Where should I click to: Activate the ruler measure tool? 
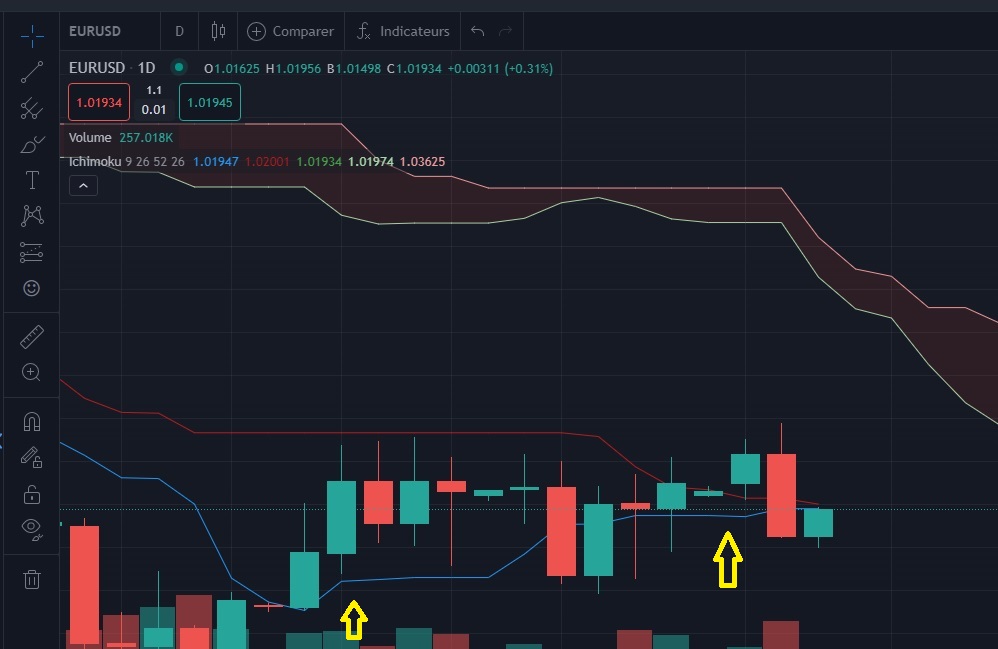point(31,337)
